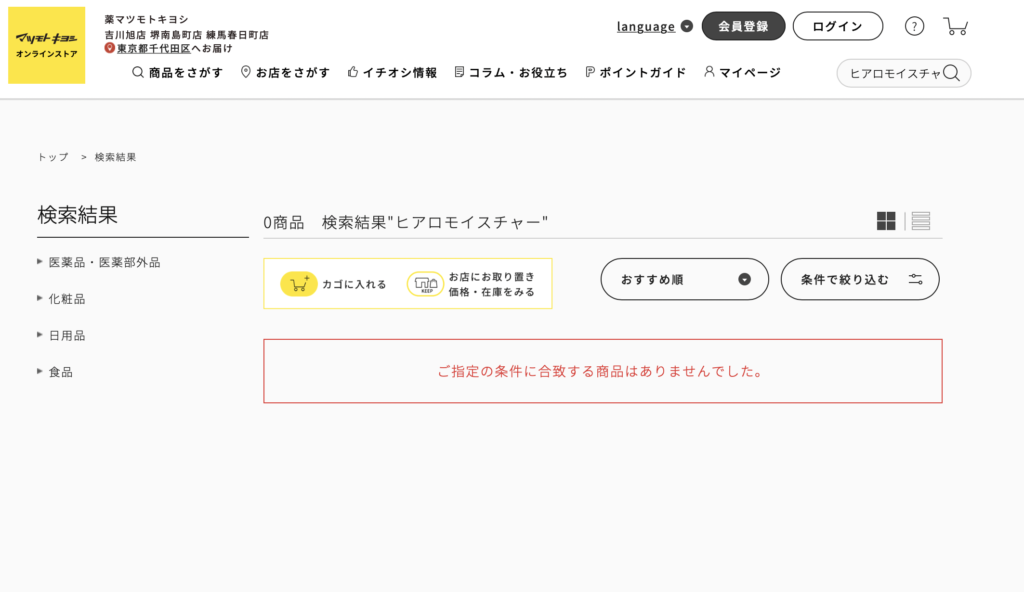Open the language dropdown
1024x592 pixels.
pyautogui.click(x=654, y=26)
